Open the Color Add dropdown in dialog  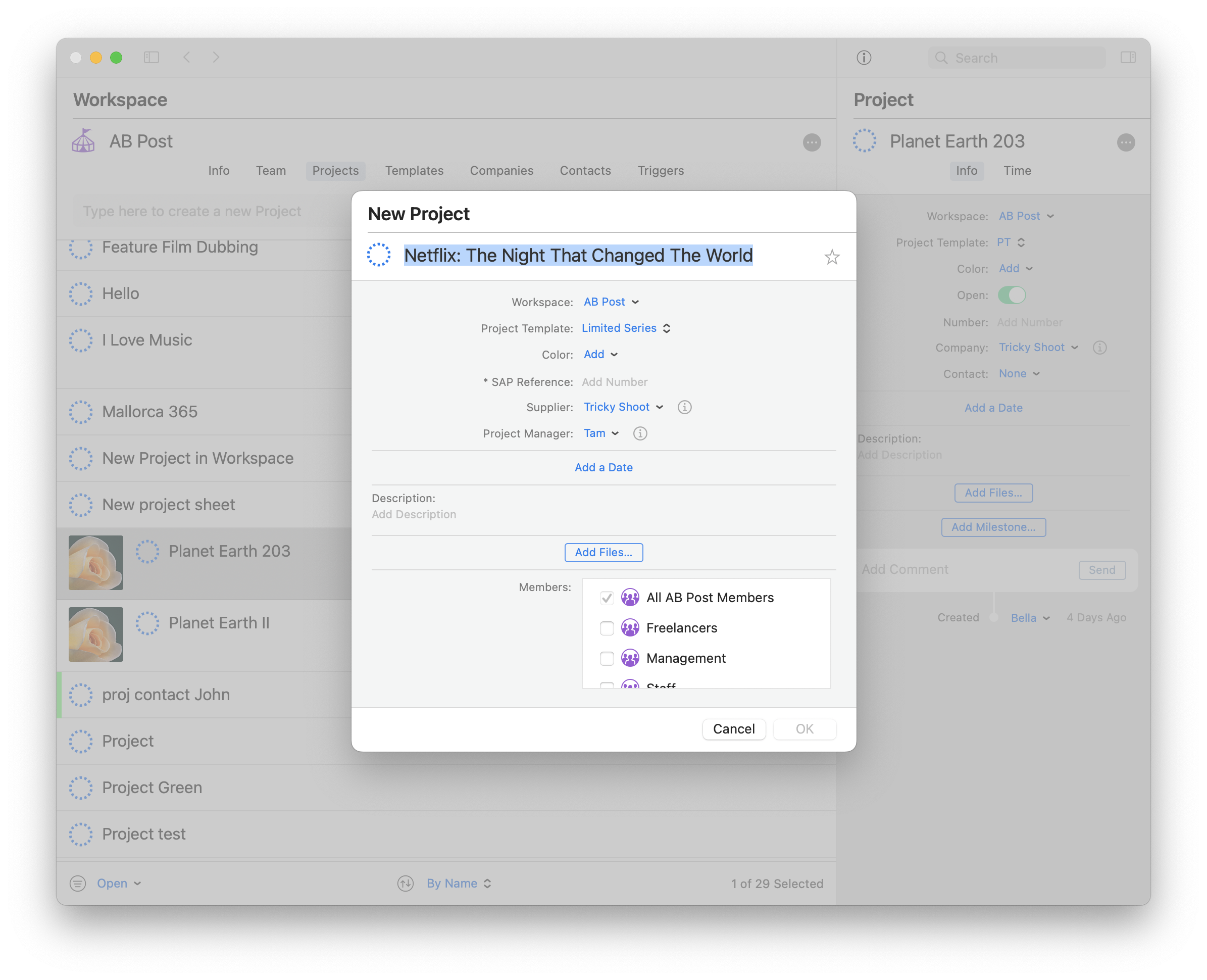coord(600,355)
